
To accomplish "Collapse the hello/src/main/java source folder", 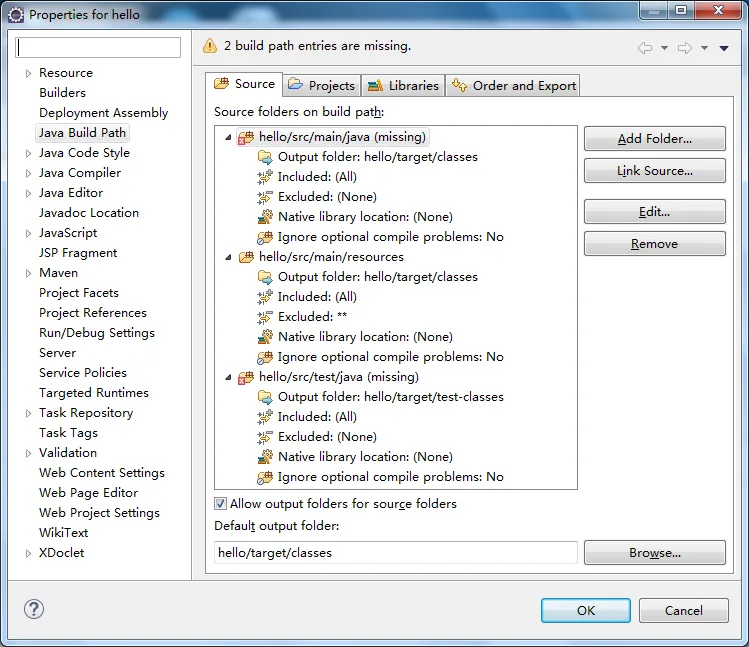I will (x=228, y=138).
